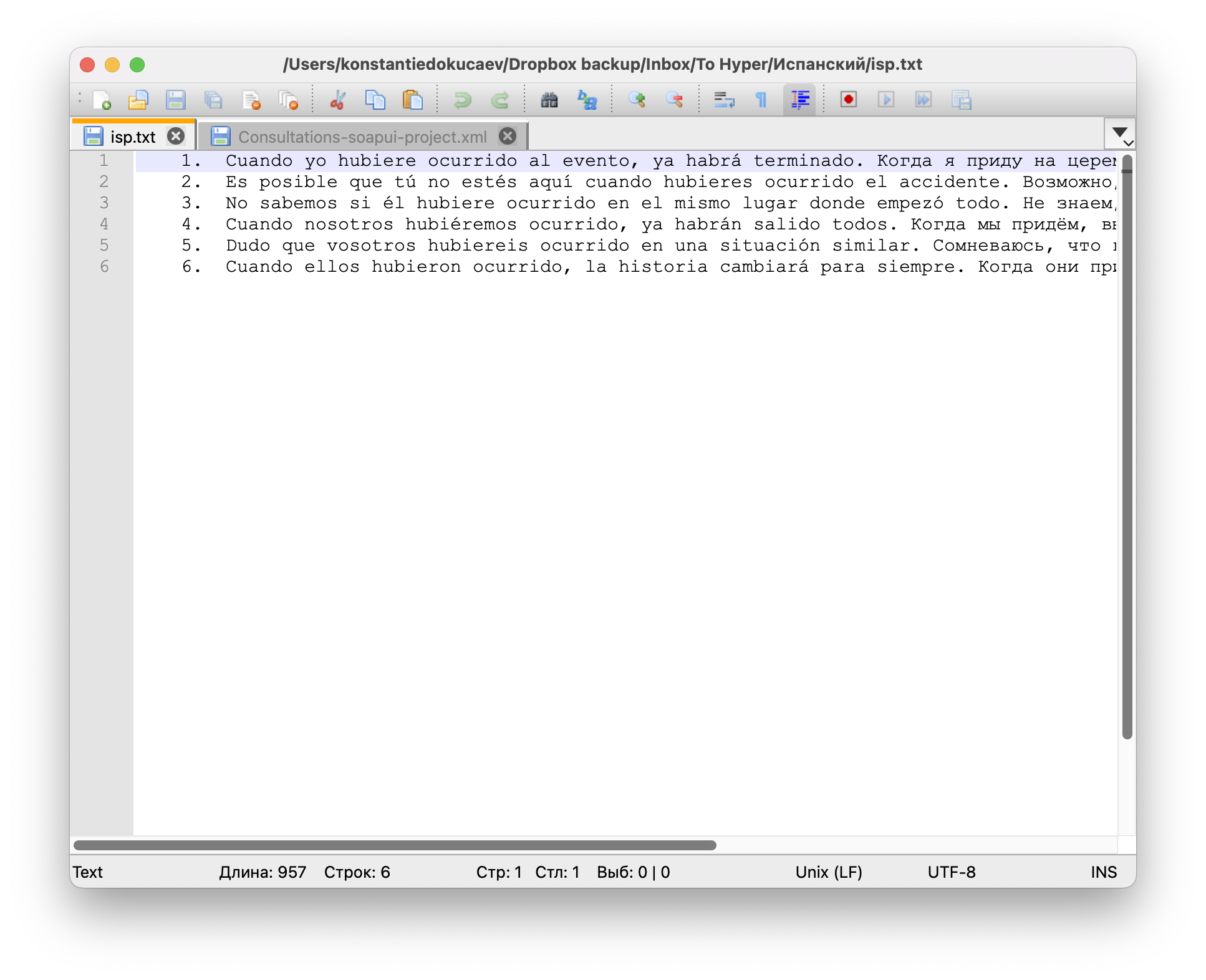Image resolution: width=1206 pixels, height=980 pixels.
Task: Open Find with the binoculars icon
Action: coord(549,100)
